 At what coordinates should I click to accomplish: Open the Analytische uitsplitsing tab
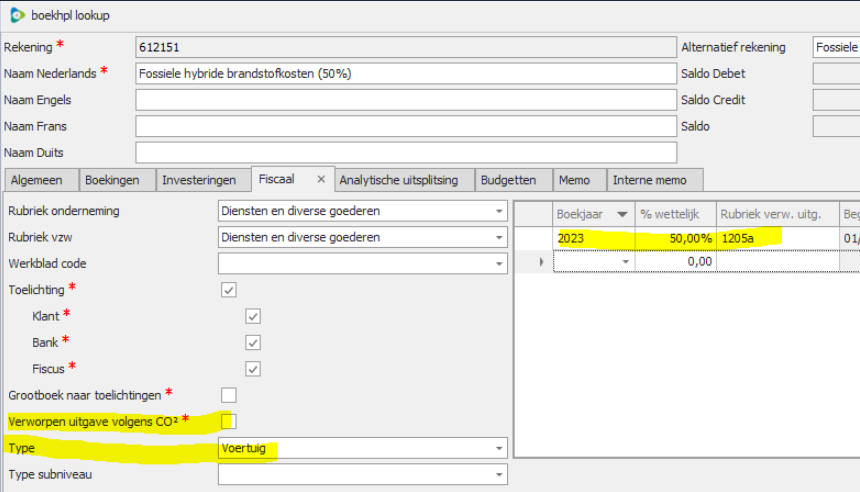(398, 180)
